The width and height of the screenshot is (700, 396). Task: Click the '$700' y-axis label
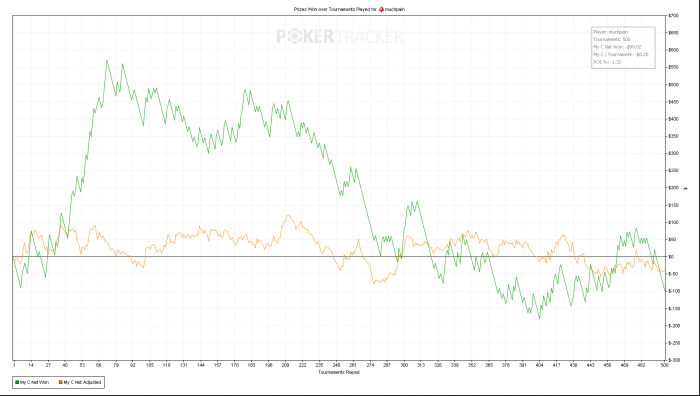673,16
